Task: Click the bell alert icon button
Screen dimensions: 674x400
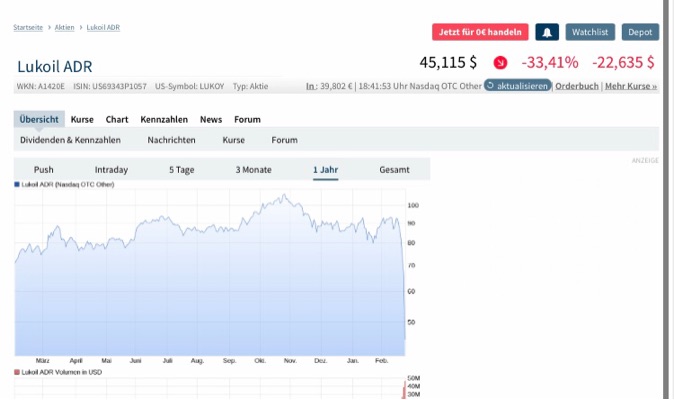Action: [x=547, y=32]
